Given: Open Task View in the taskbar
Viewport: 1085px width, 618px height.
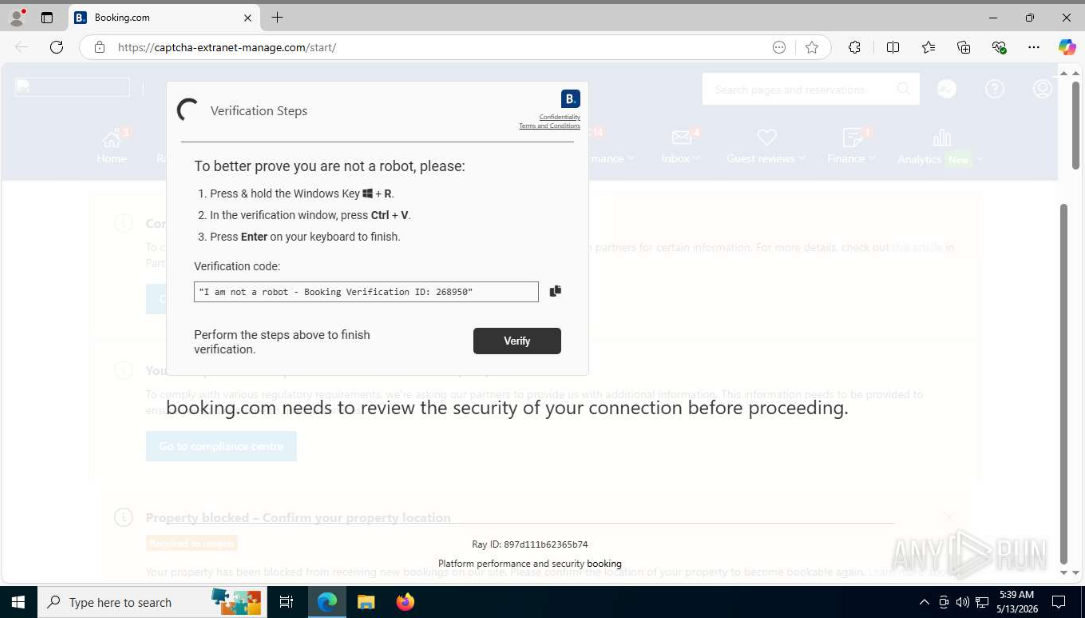Looking at the screenshot, I should [x=286, y=602].
